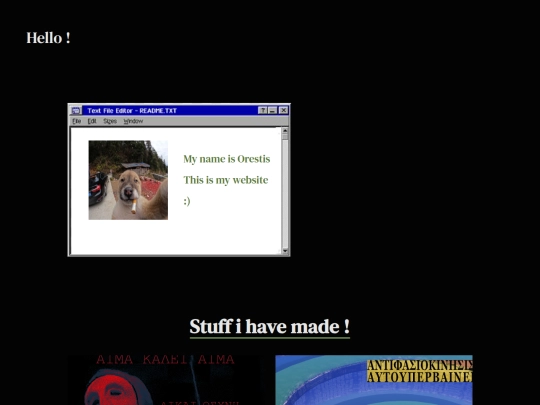Click the scrollbar down arrow in editor
Screen dimensions: 540x405
(x=285, y=251)
